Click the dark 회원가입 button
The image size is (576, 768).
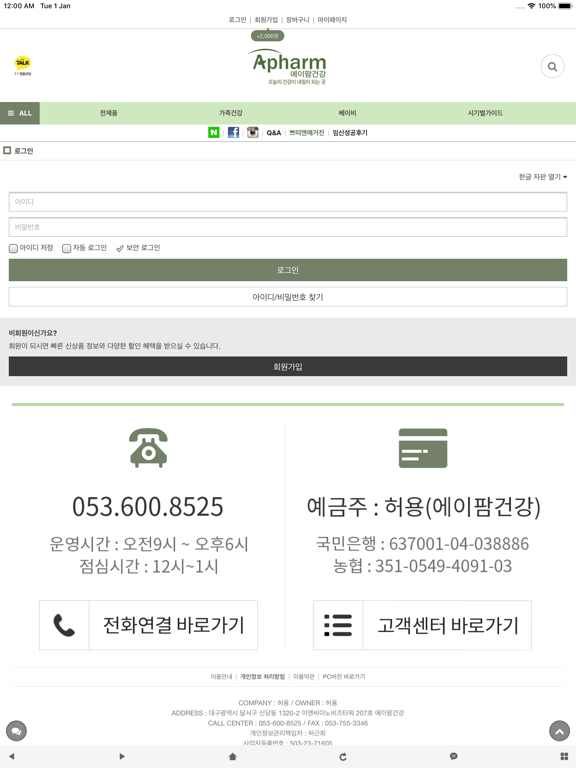(x=288, y=366)
